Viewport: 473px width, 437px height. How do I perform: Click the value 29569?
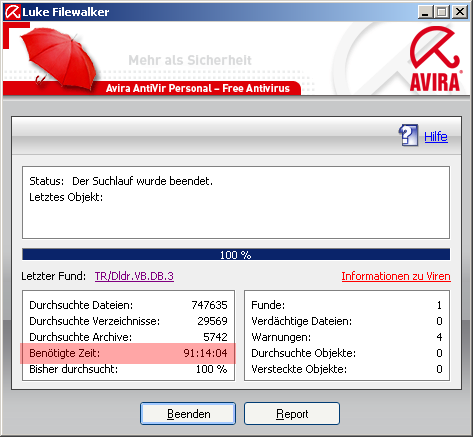212,321
